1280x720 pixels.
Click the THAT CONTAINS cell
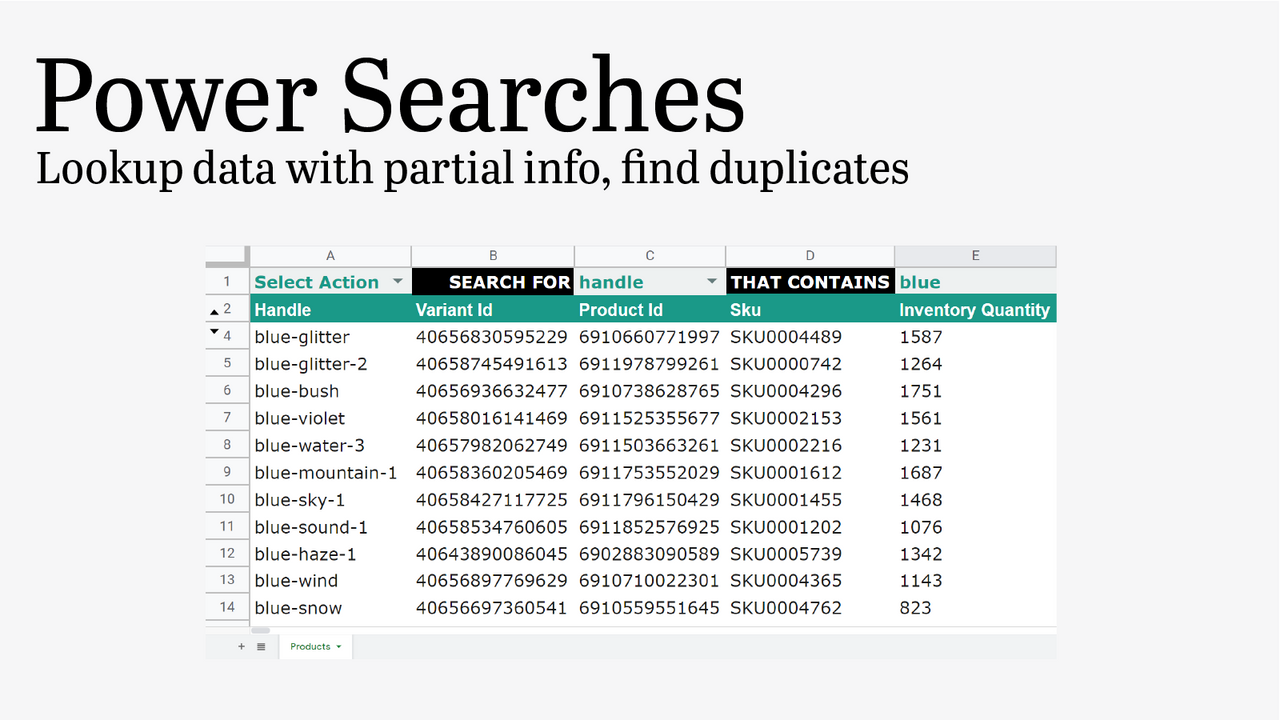810,281
